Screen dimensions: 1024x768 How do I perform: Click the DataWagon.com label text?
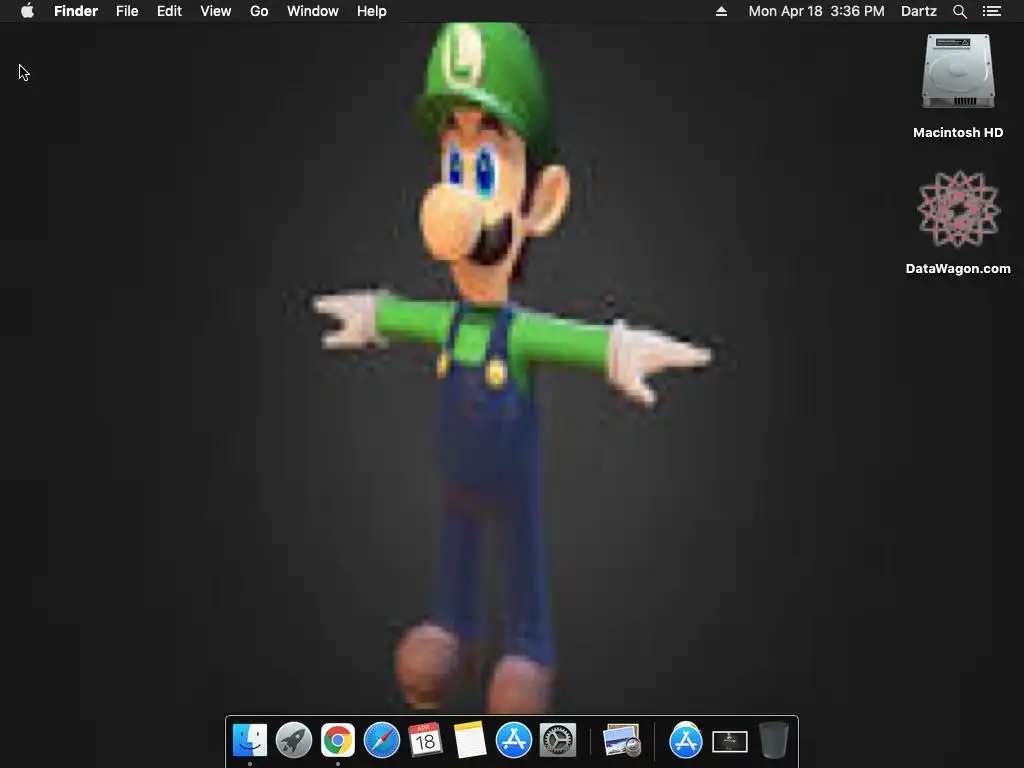(x=958, y=268)
